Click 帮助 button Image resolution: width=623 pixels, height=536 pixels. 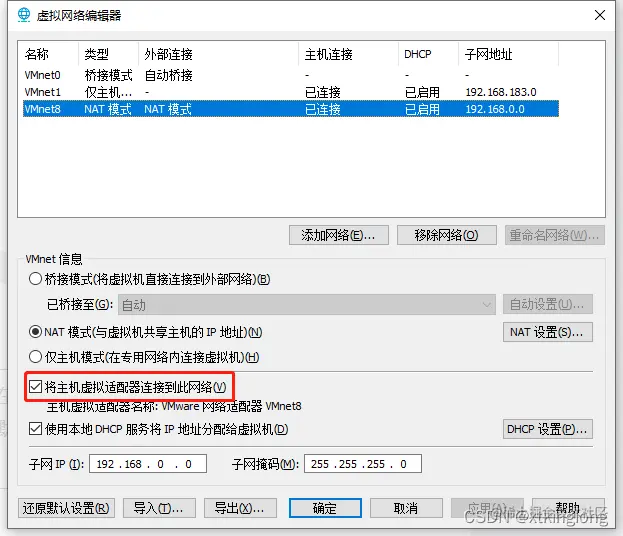[x=568, y=508]
